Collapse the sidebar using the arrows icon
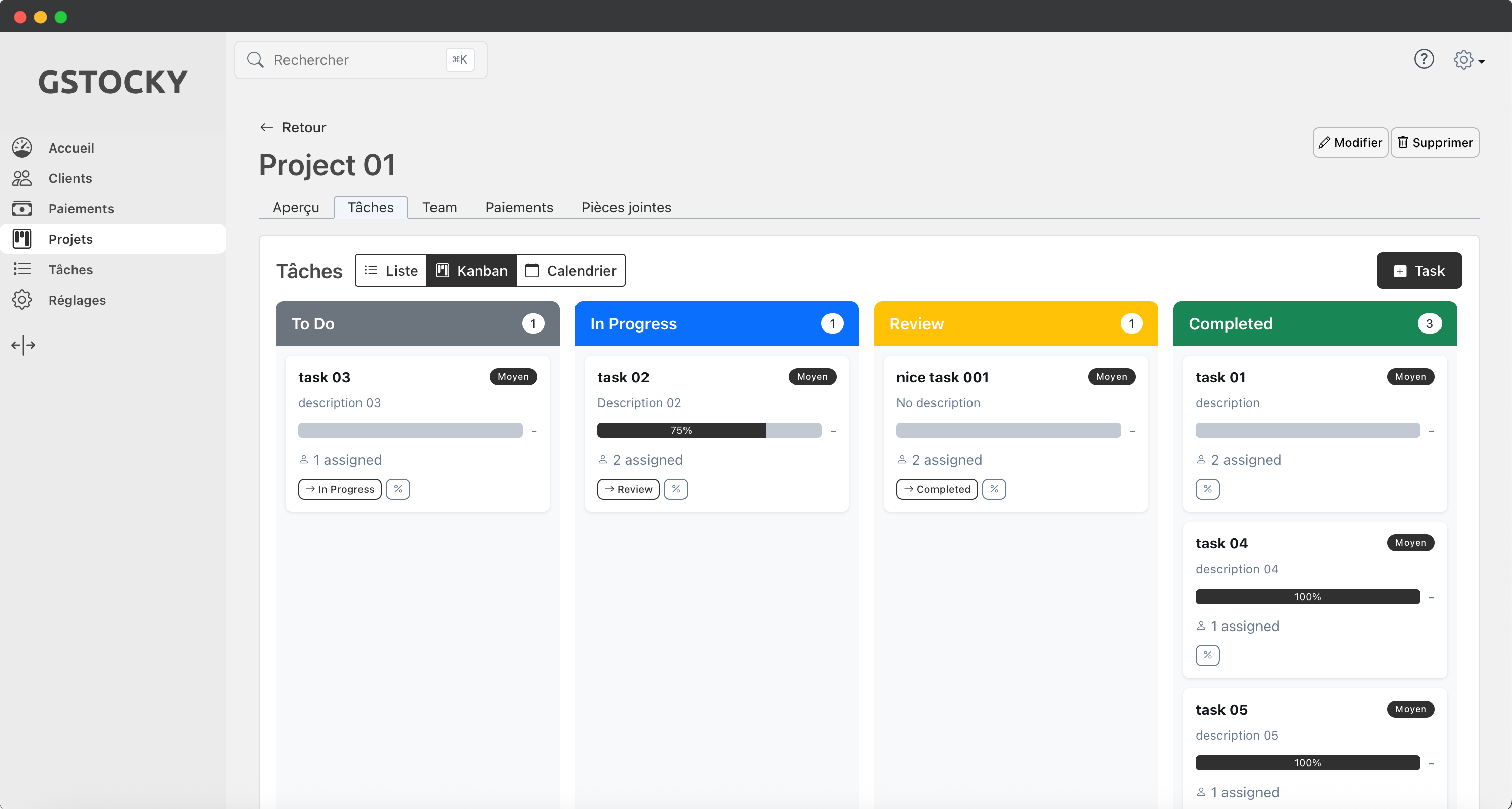Screen dimensions: 1512x809 [x=23, y=345]
